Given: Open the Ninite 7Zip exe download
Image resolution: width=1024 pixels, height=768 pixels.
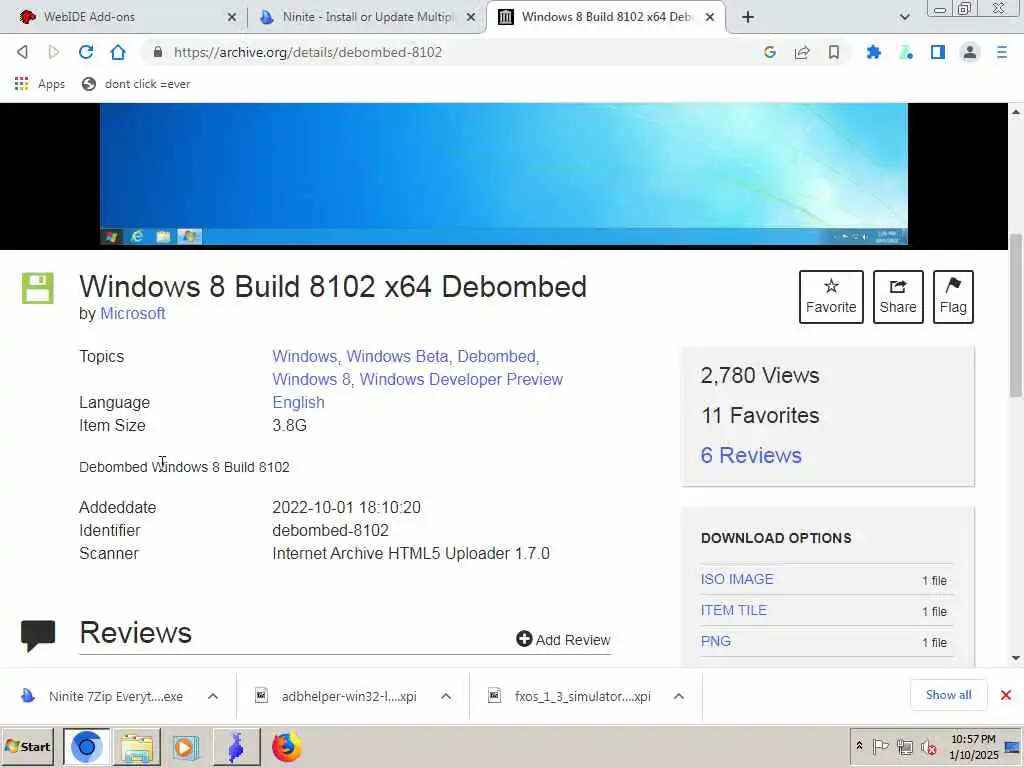Looking at the screenshot, I should point(104,696).
